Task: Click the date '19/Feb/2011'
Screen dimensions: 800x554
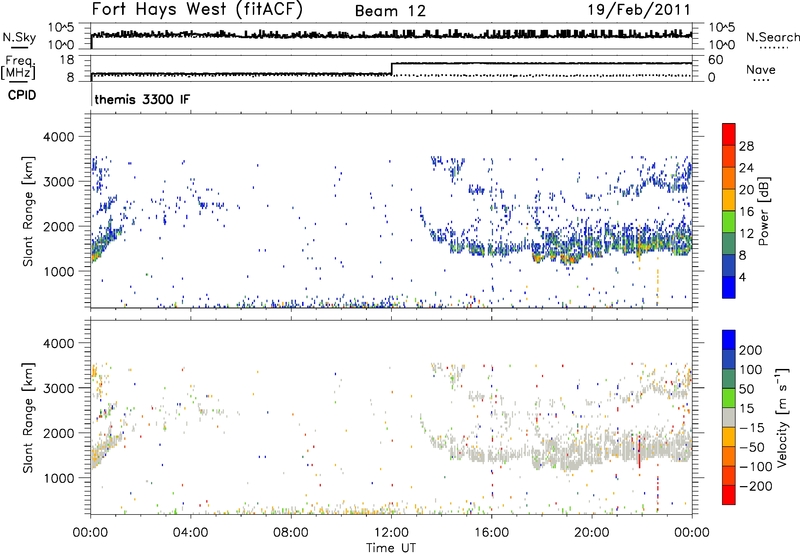Action: [639, 9]
